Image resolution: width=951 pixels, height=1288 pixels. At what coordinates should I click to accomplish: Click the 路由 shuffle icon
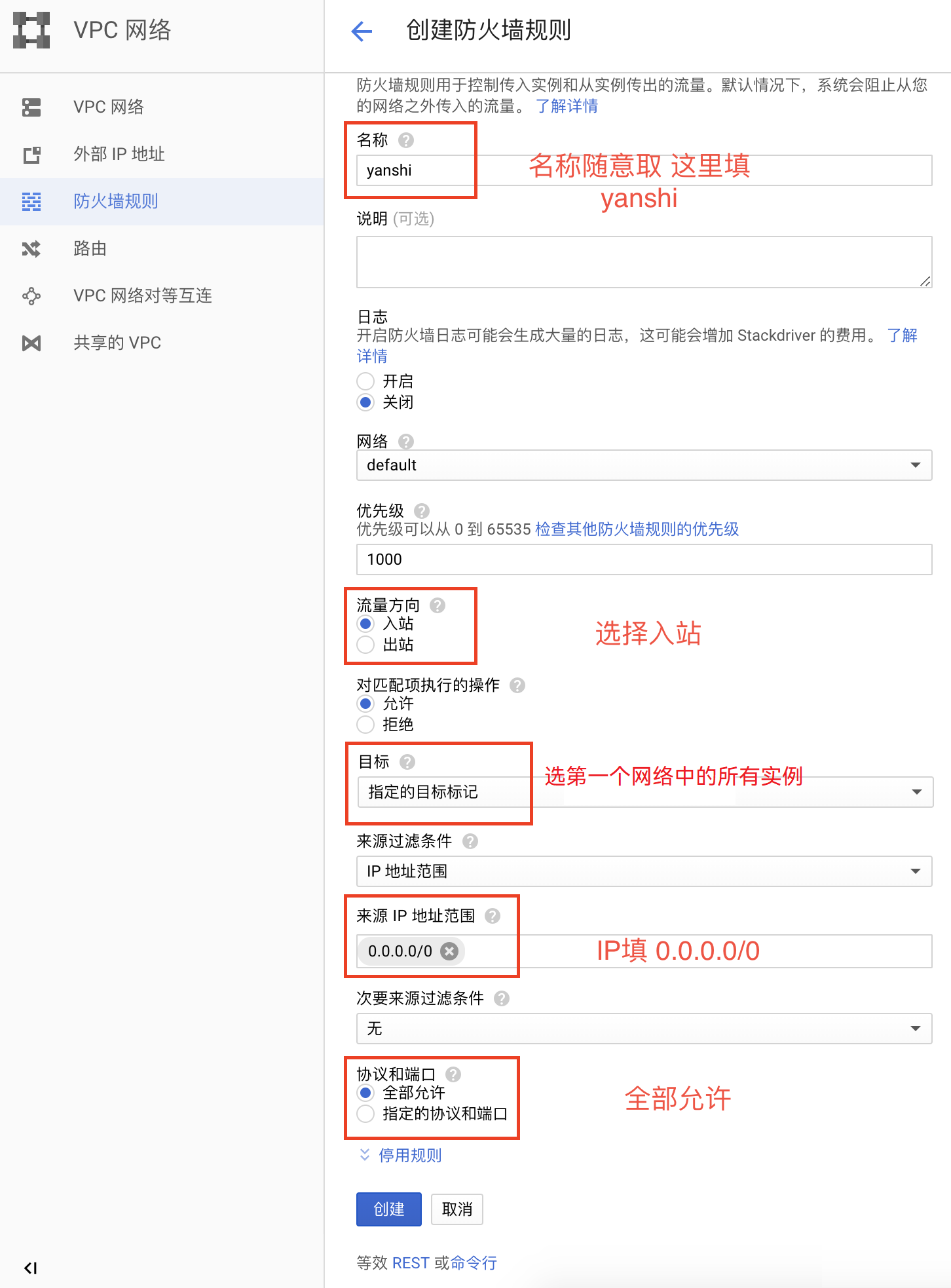click(31, 249)
